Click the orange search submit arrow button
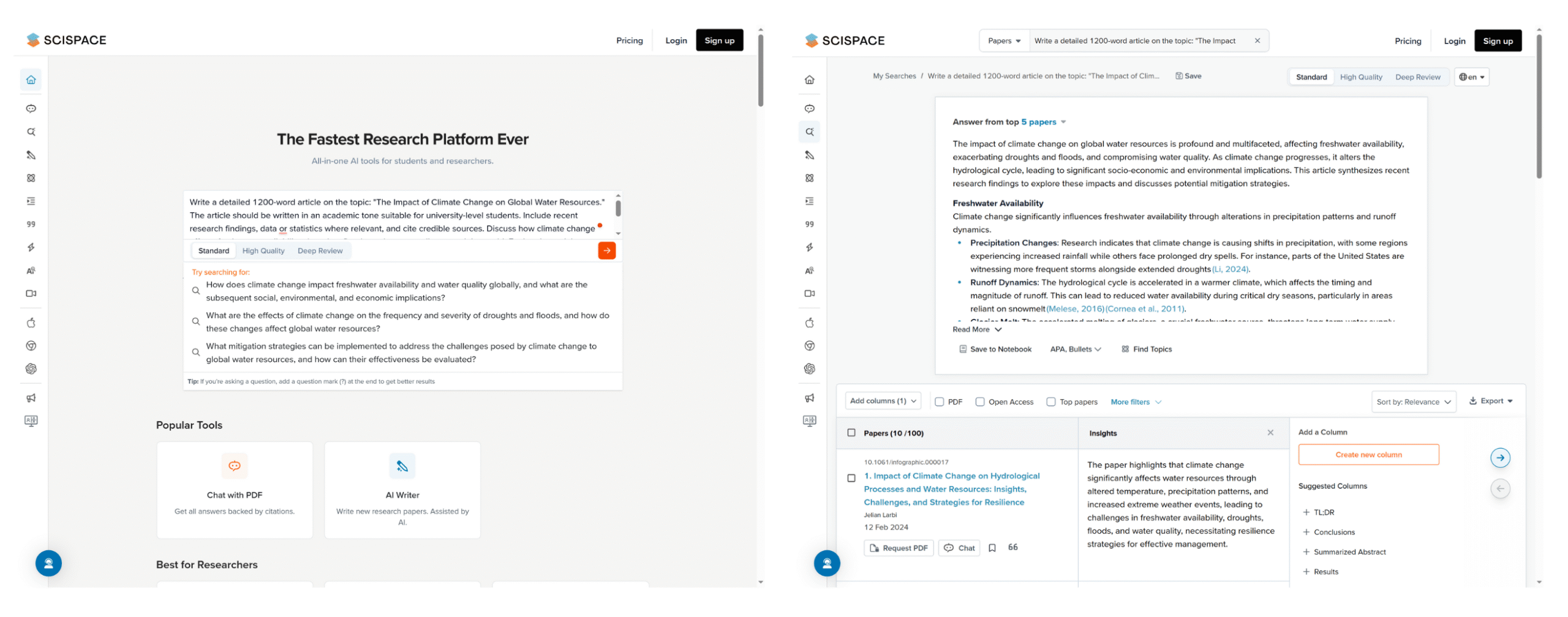 606,250
